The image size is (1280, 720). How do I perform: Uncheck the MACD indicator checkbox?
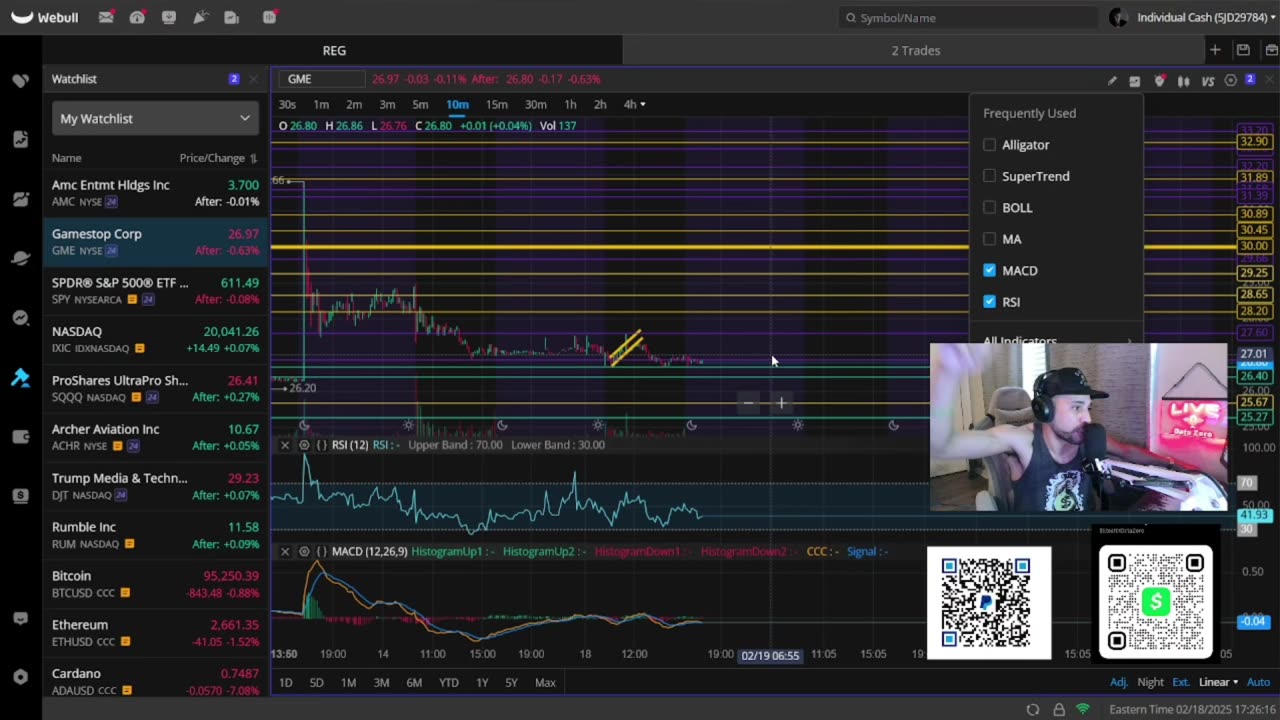tap(990, 270)
